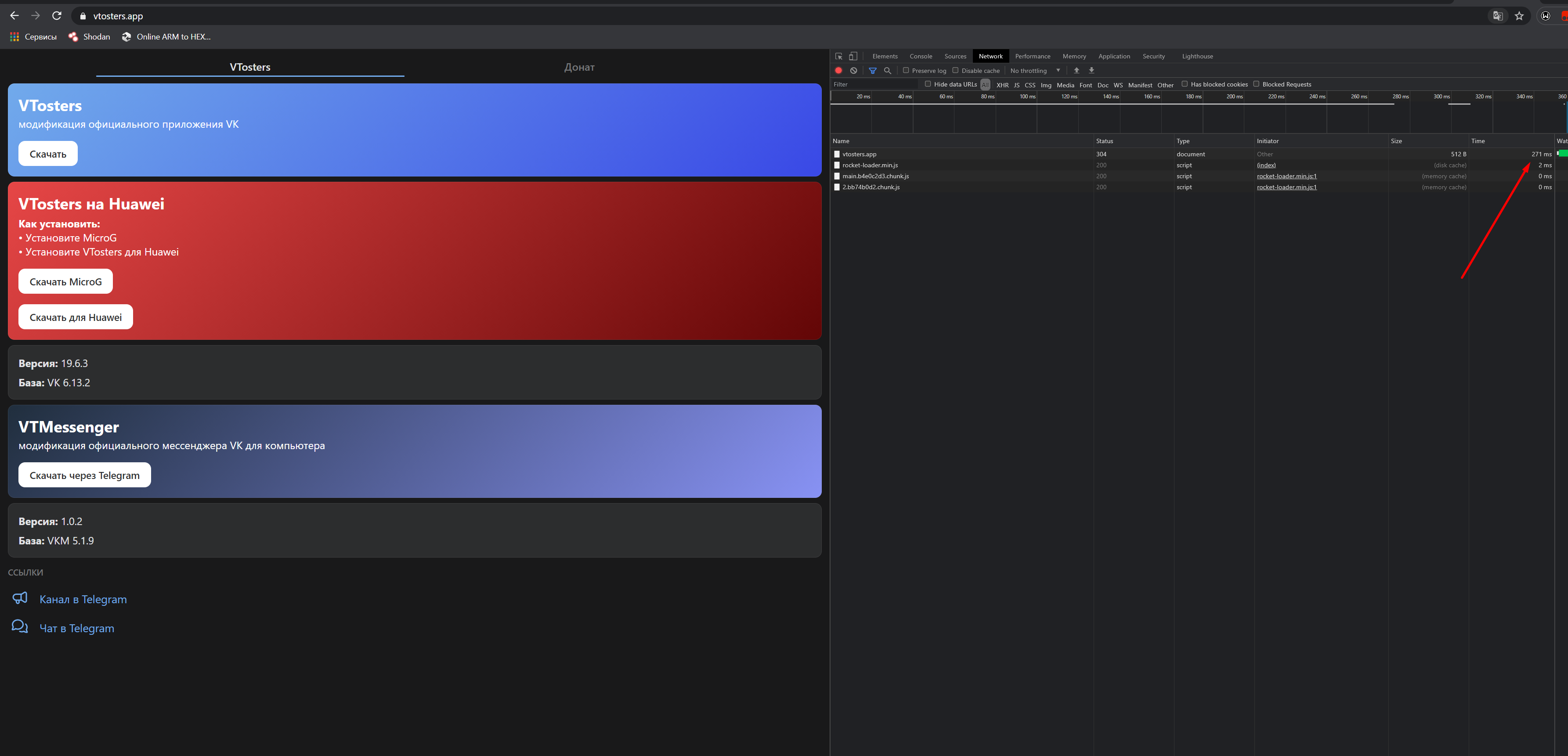
Task: View site padlock security info
Action: point(83,16)
